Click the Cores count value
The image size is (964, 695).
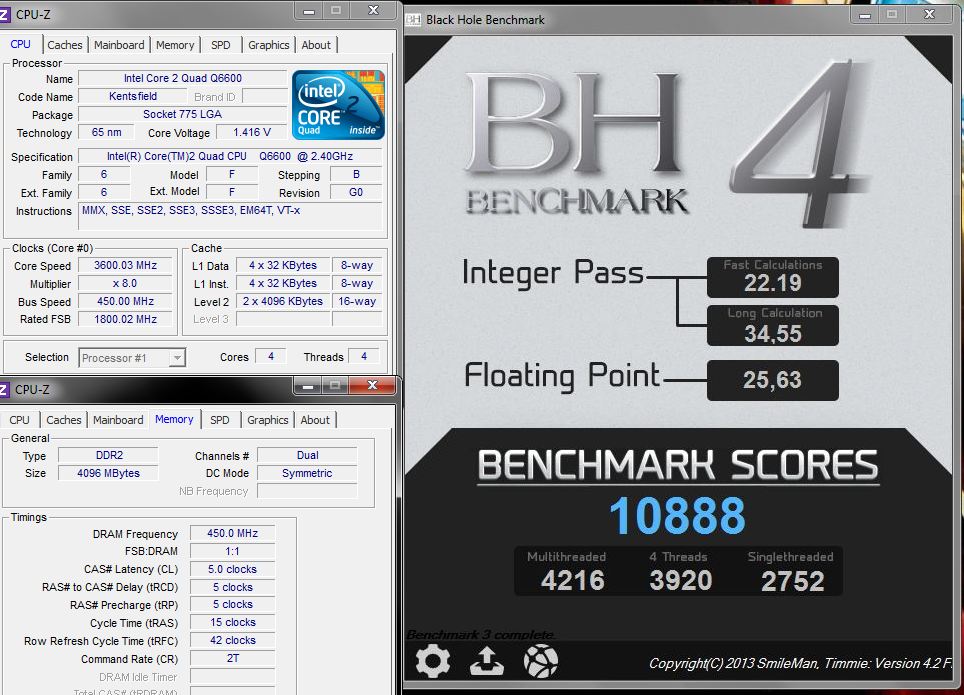pyautogui.click(x=271, y=357)
